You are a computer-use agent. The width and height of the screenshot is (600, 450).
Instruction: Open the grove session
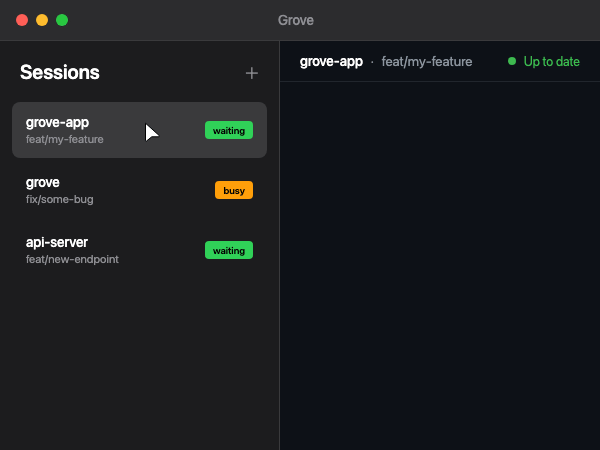pyautogui.click(x=43, y=183)
